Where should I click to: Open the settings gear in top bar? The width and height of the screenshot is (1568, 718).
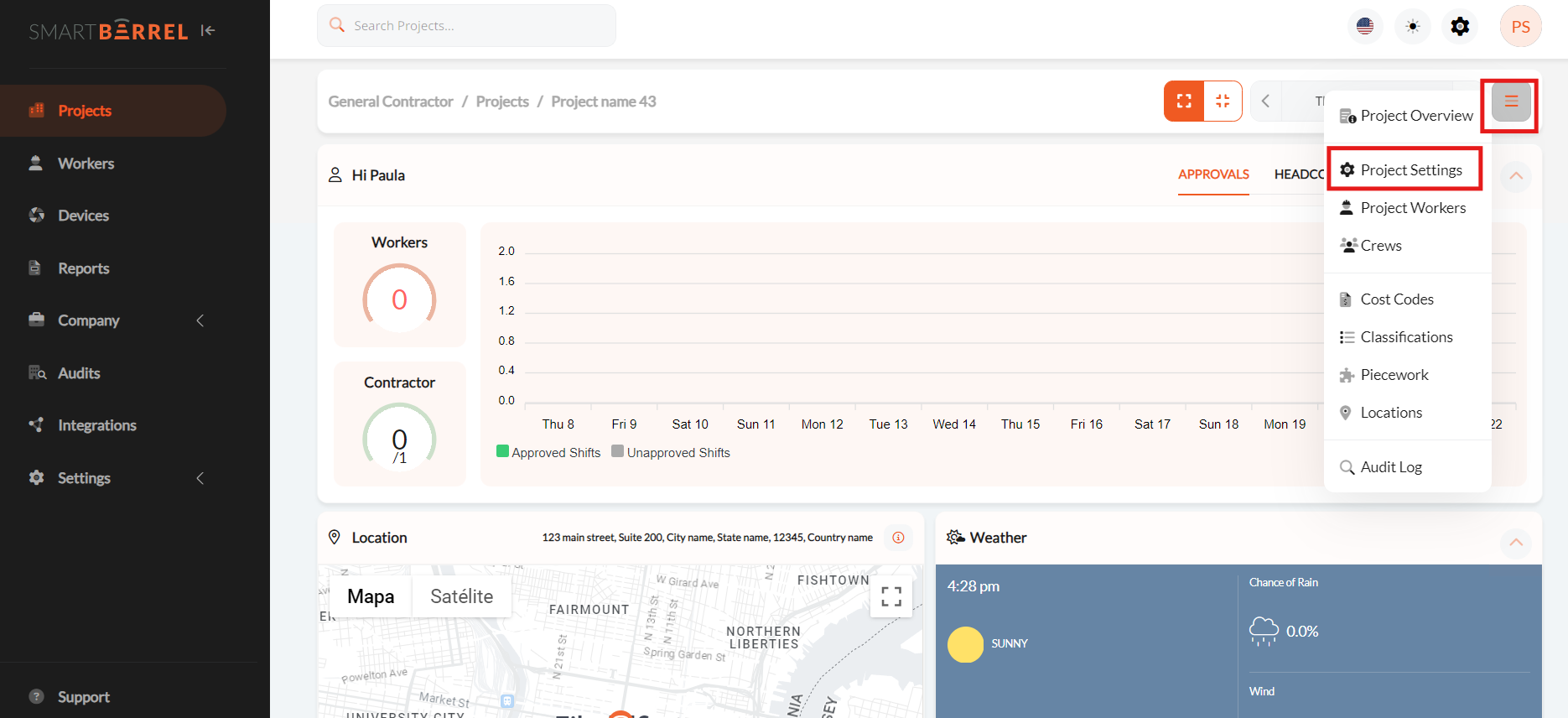pyautogui.click(x=1460, y=26)
